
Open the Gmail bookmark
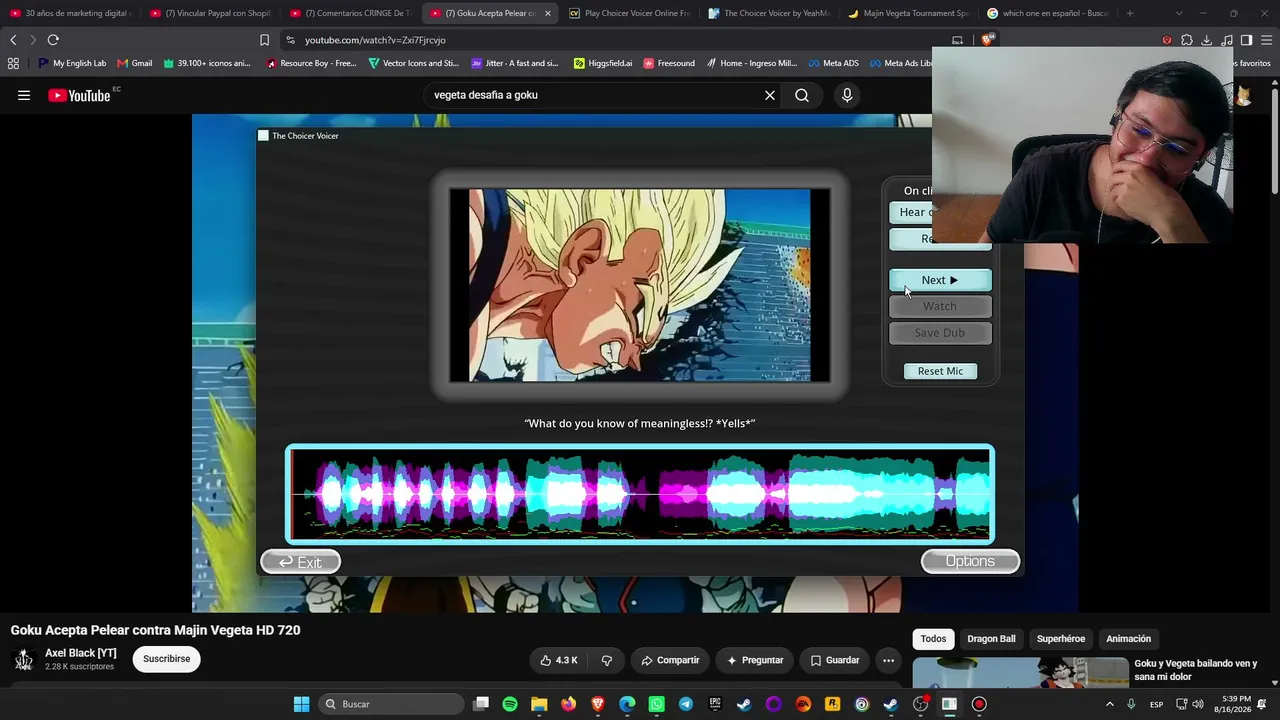[x=134, y=63]
